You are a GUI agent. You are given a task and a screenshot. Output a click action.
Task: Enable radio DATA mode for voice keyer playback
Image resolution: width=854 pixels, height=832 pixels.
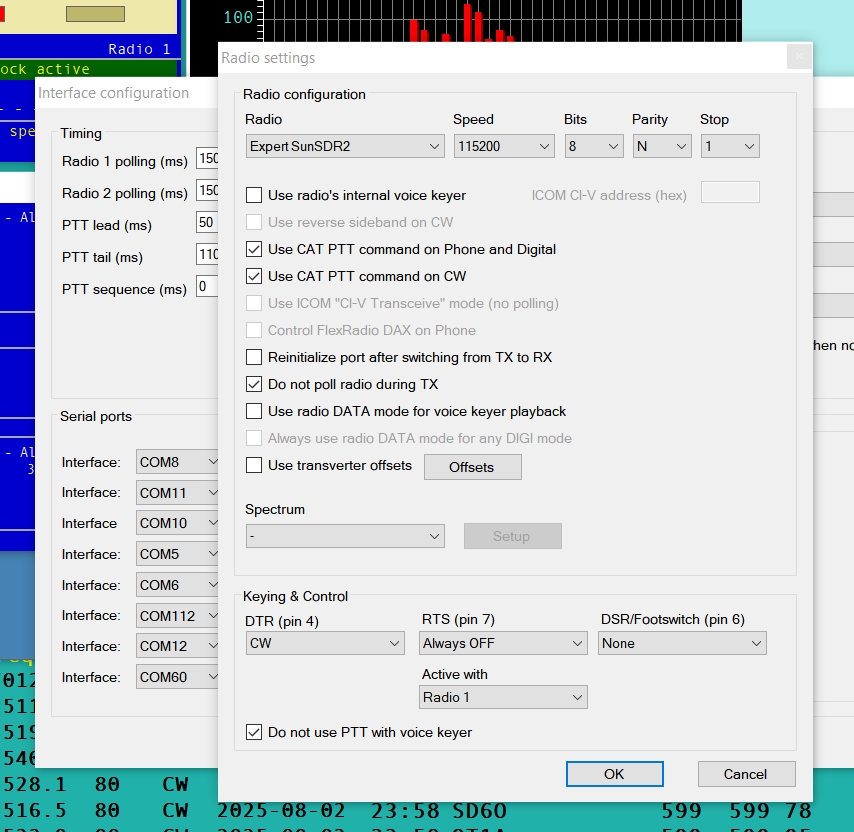[254, 412]
